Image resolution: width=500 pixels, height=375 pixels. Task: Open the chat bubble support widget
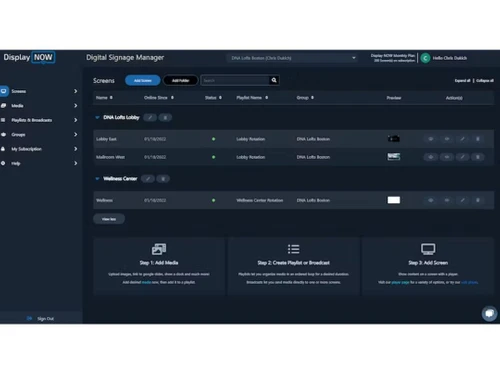click(489, 313)
